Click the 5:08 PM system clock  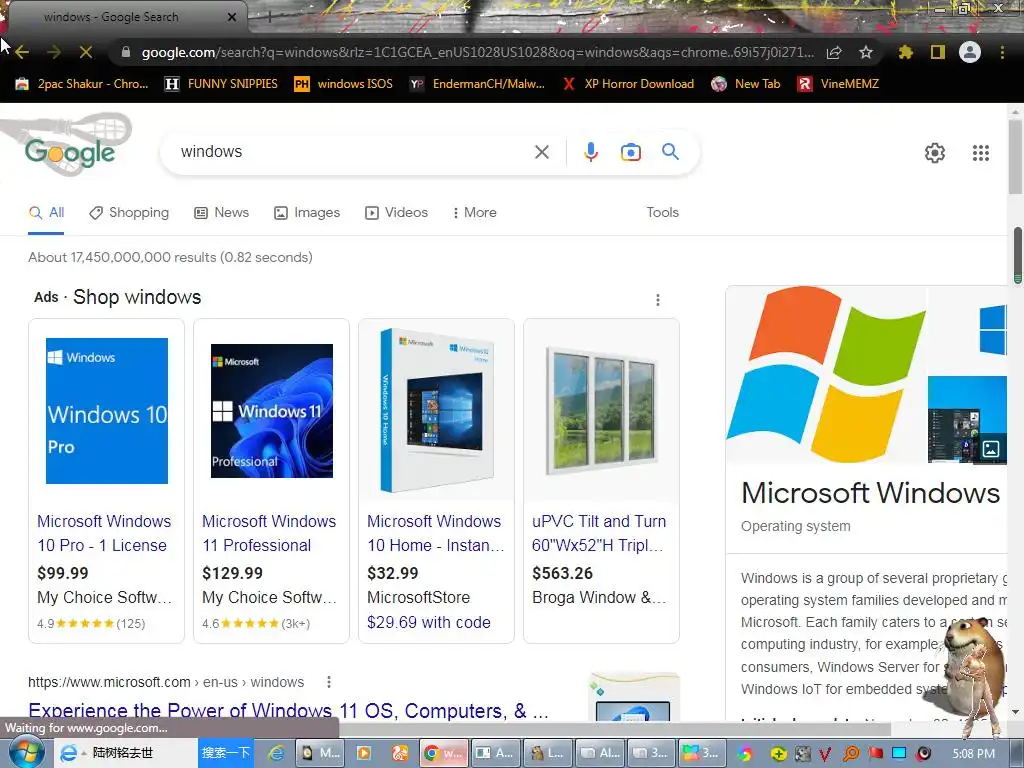click(973, 754)
